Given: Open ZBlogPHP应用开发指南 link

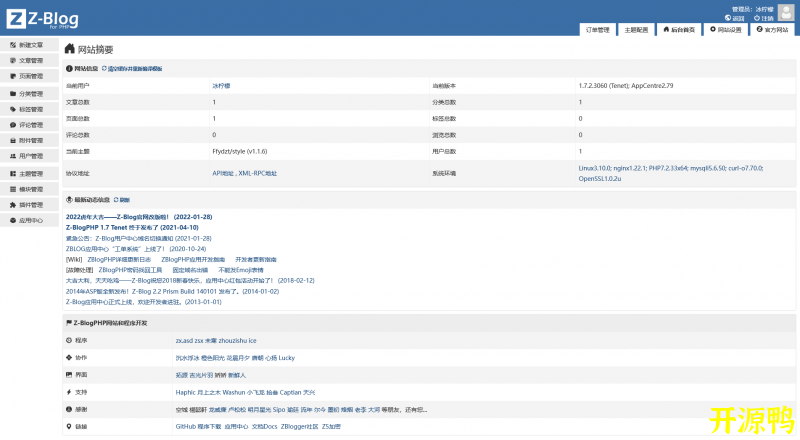Looking at the screenshot, I should [193, 260].
